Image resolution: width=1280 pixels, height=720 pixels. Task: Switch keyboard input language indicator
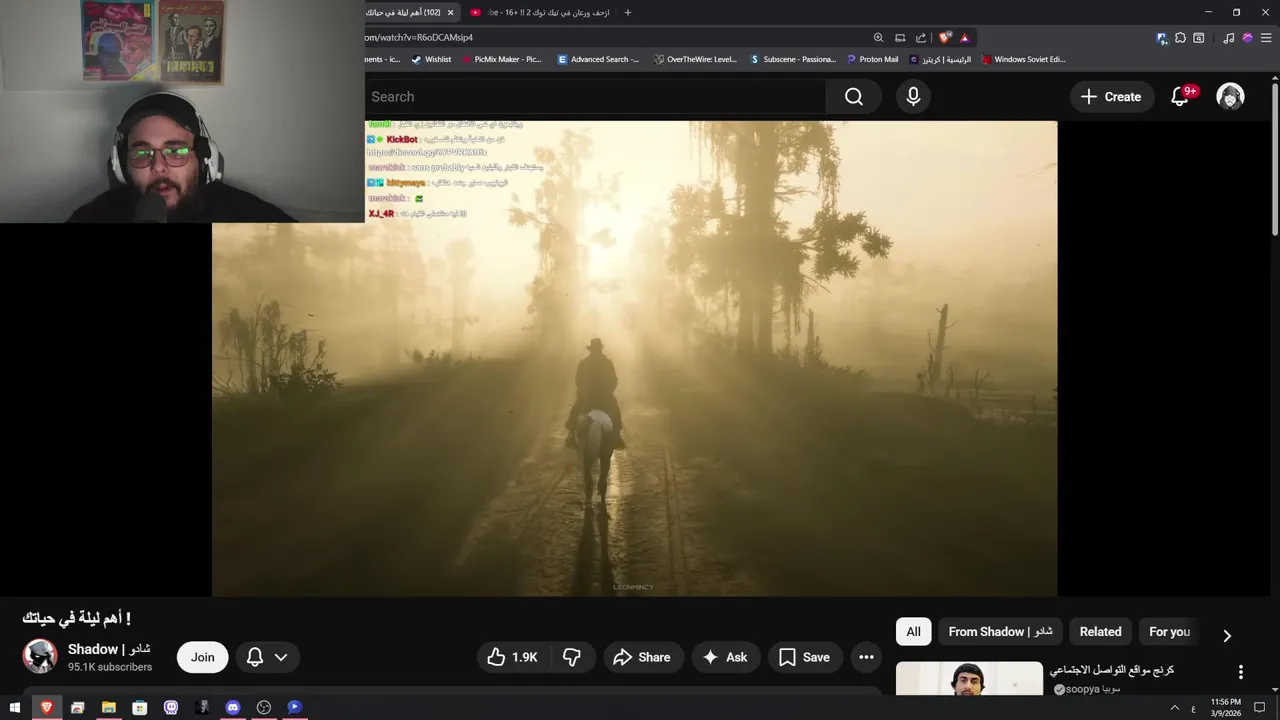[x=1193, y=707]
